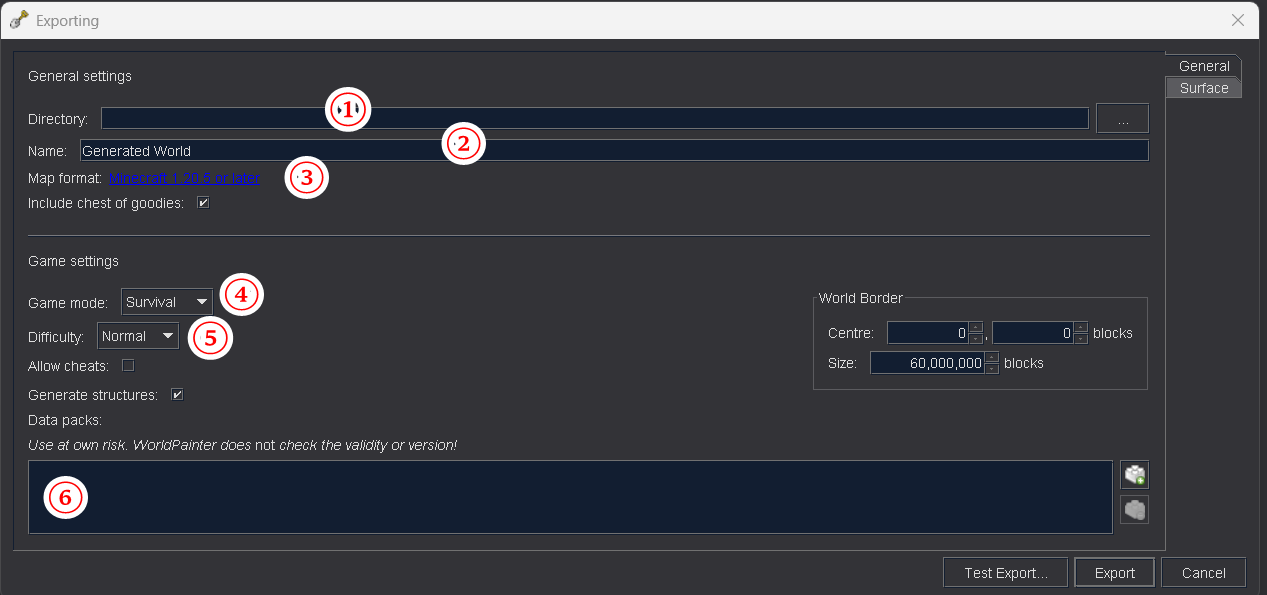The height and width of the screenshot is (595, 1267).
Task: Uncheck Generate structures option
Action: (177, 395)
